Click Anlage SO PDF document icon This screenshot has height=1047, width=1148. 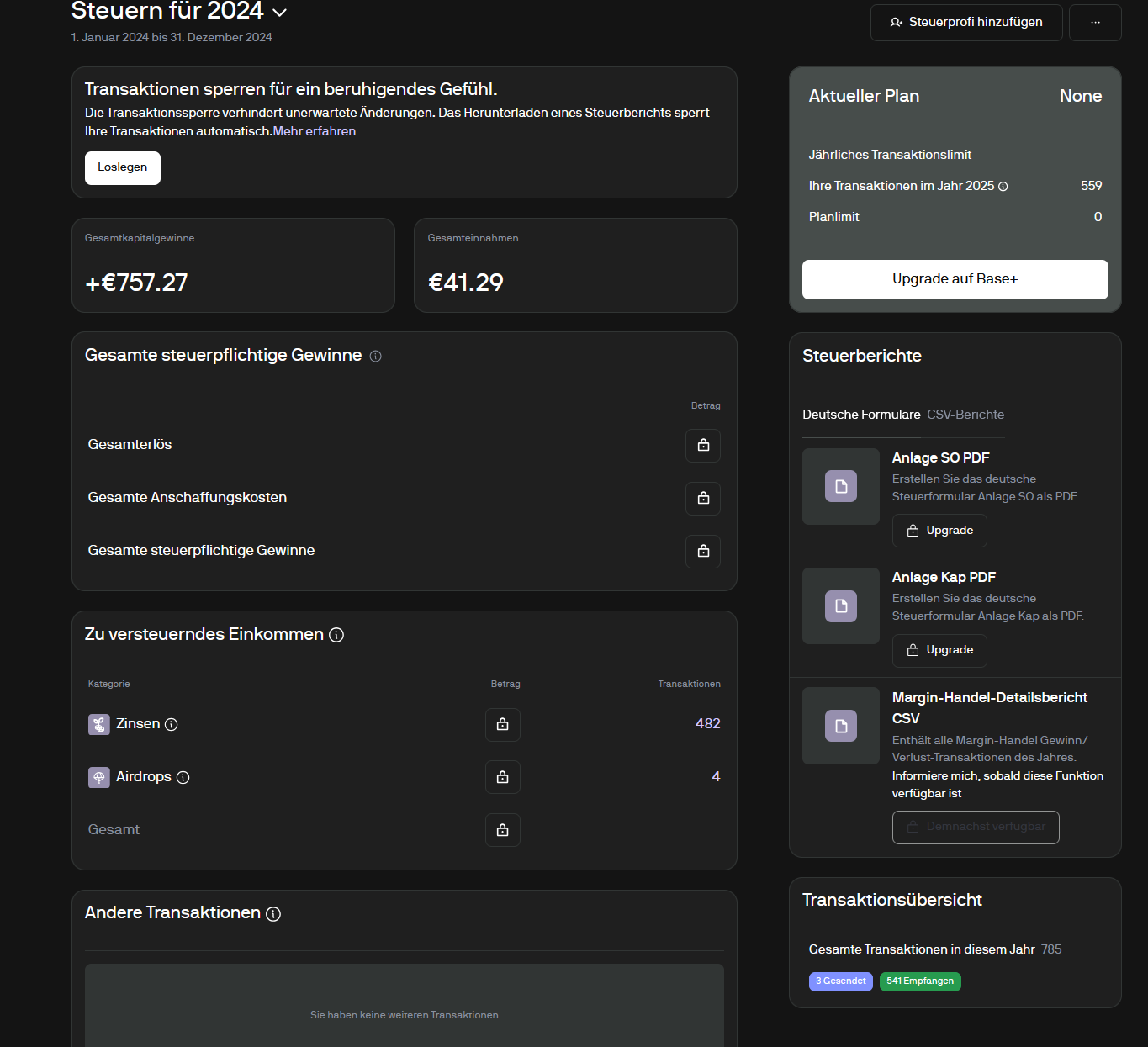pos(840,486)
